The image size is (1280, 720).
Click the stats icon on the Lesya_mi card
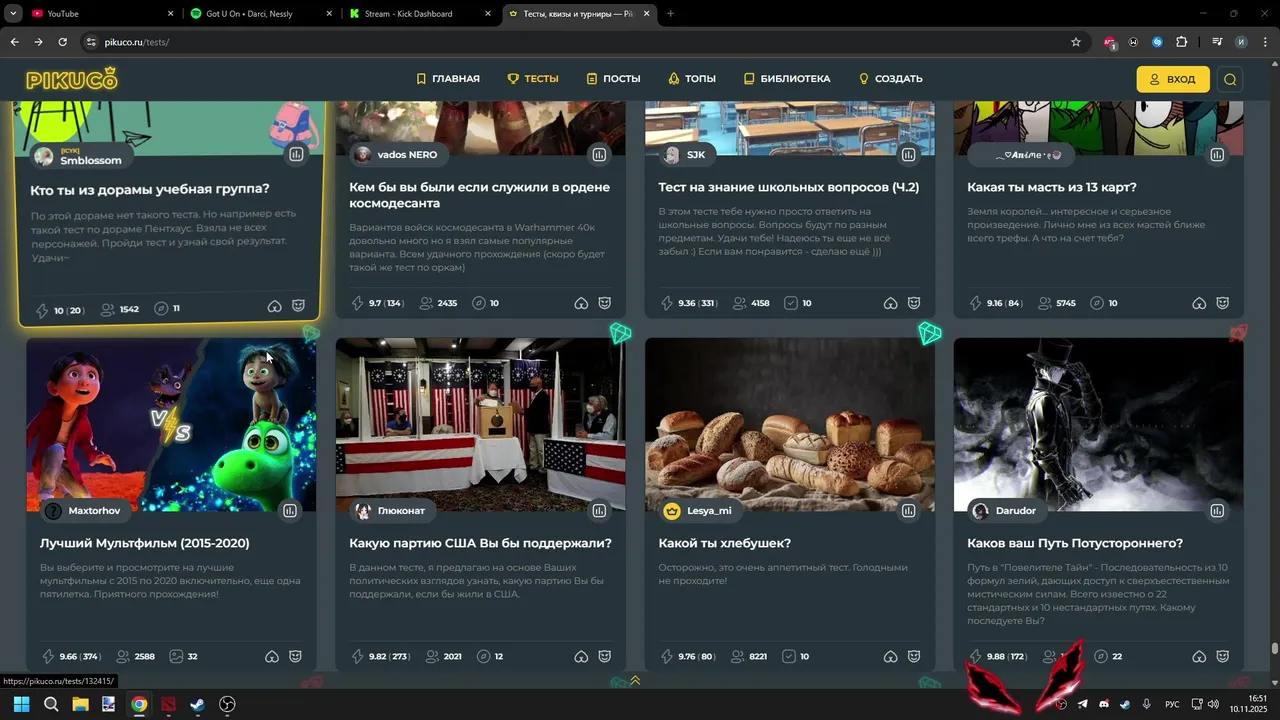908,510
